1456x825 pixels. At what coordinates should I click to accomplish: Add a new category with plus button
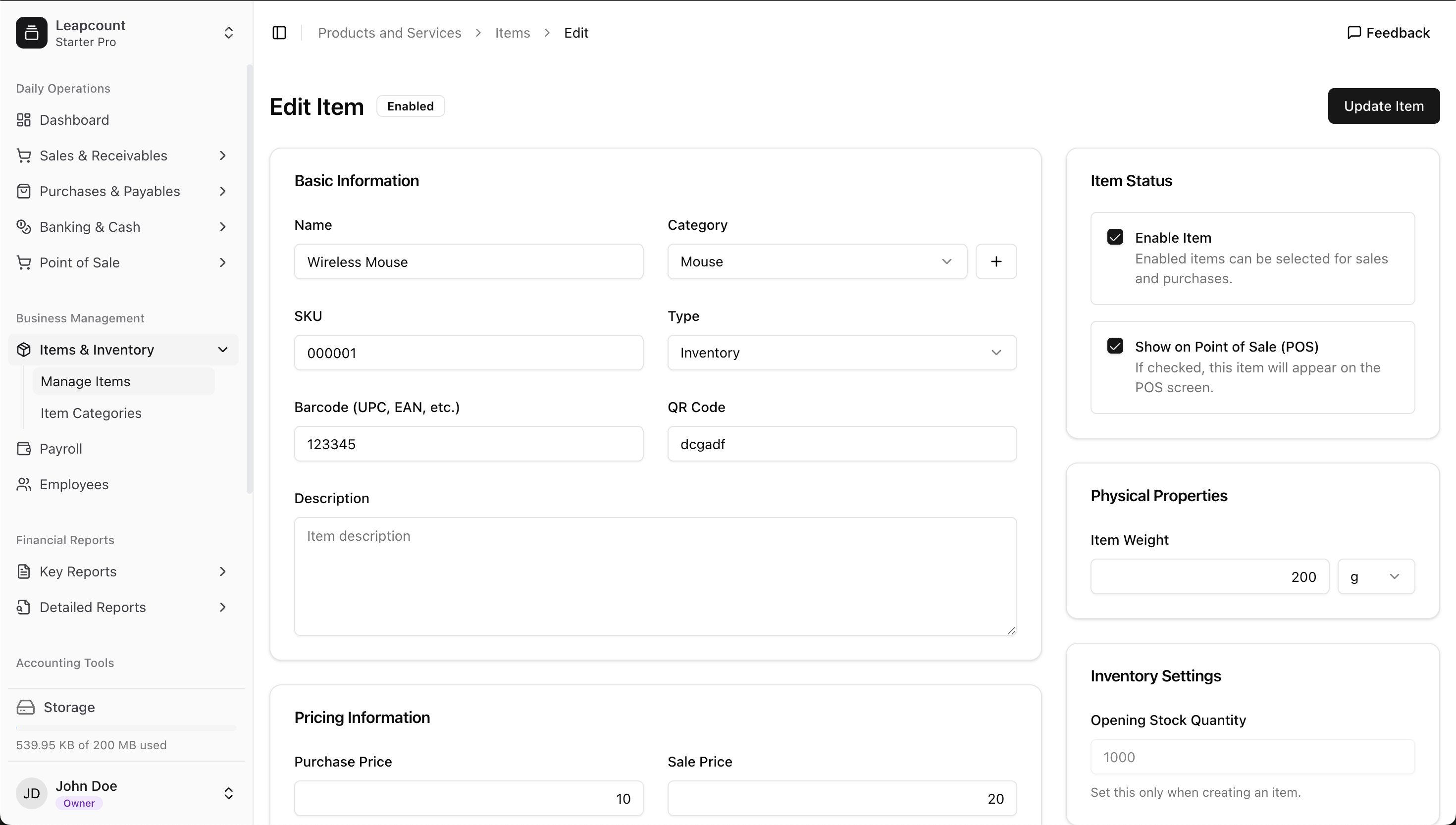(996, 261)
